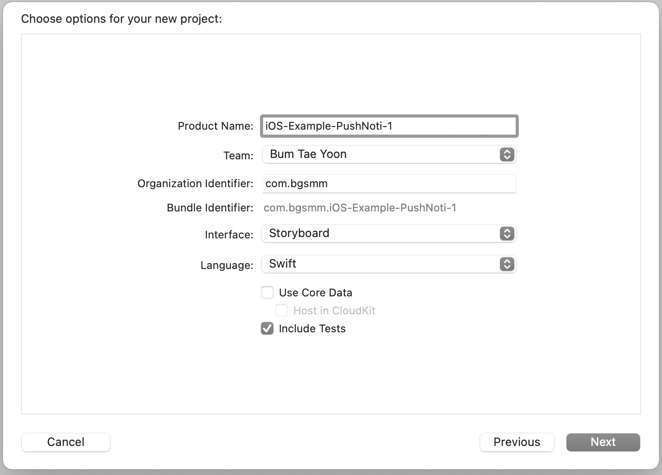
Task: Click the Product Name text field
Action: pyautogui.click(x=388, y=126)
